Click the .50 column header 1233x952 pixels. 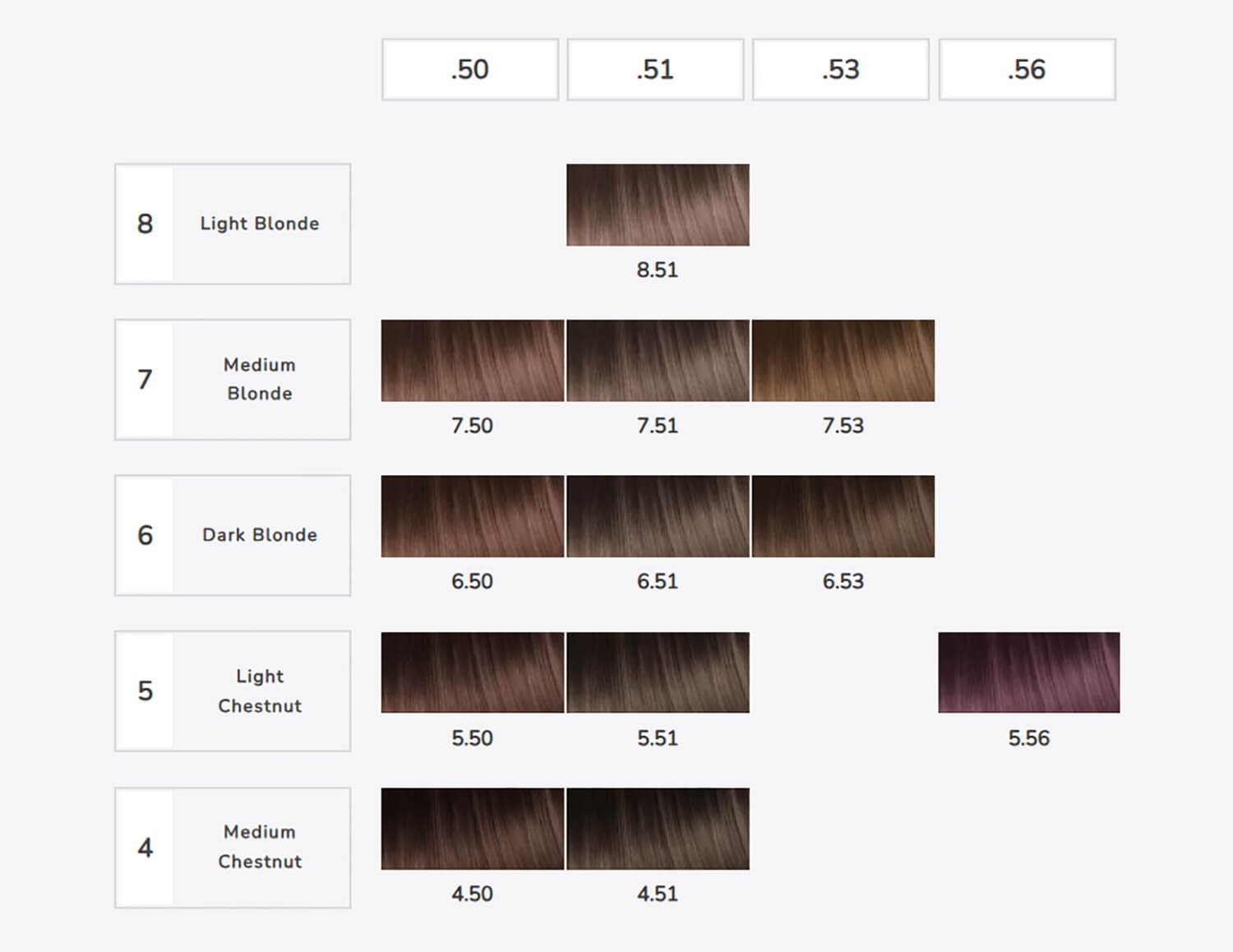[x=469, y=70]
